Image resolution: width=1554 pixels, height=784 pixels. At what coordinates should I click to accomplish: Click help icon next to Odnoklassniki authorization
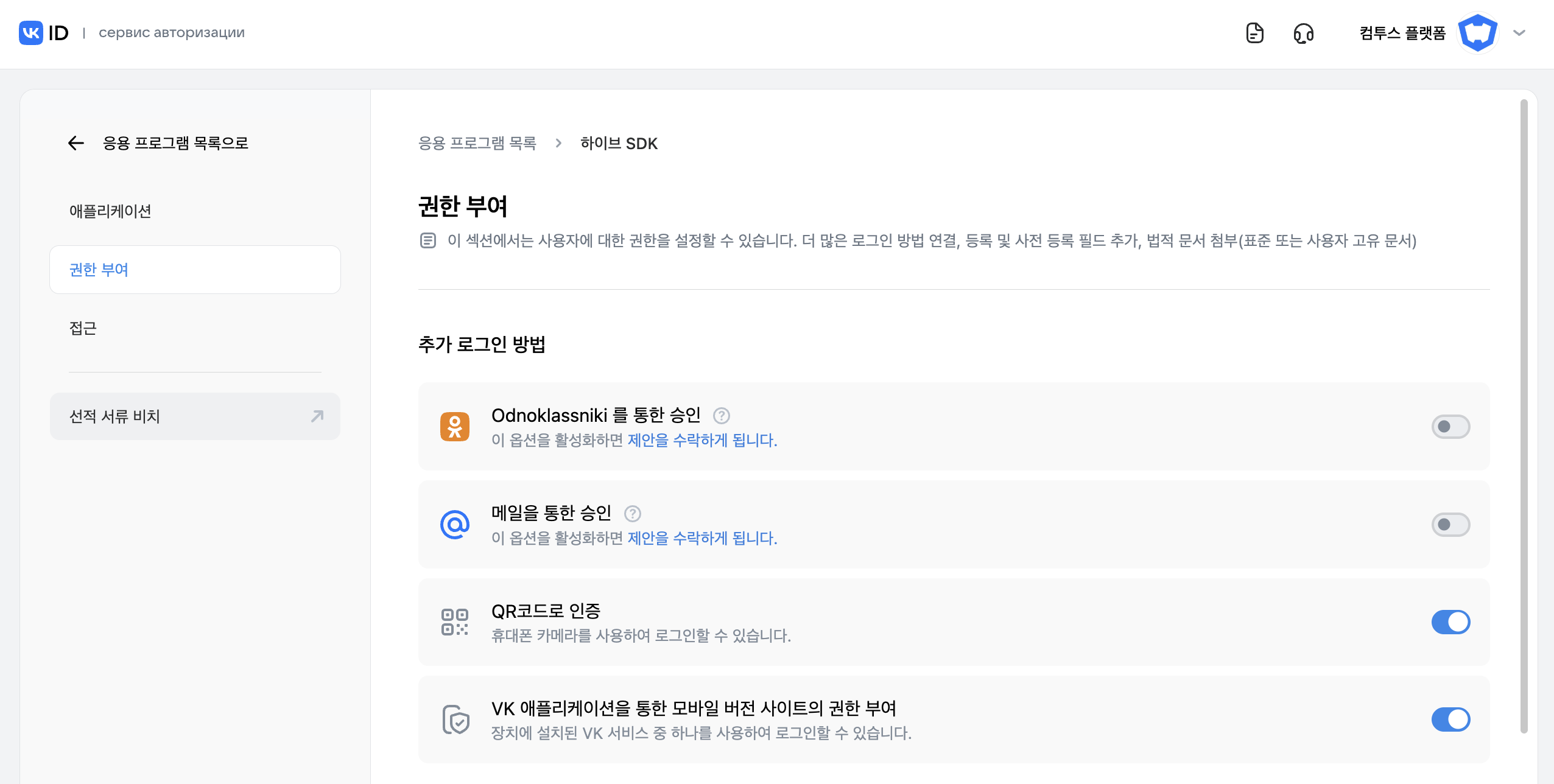[722, 416]
